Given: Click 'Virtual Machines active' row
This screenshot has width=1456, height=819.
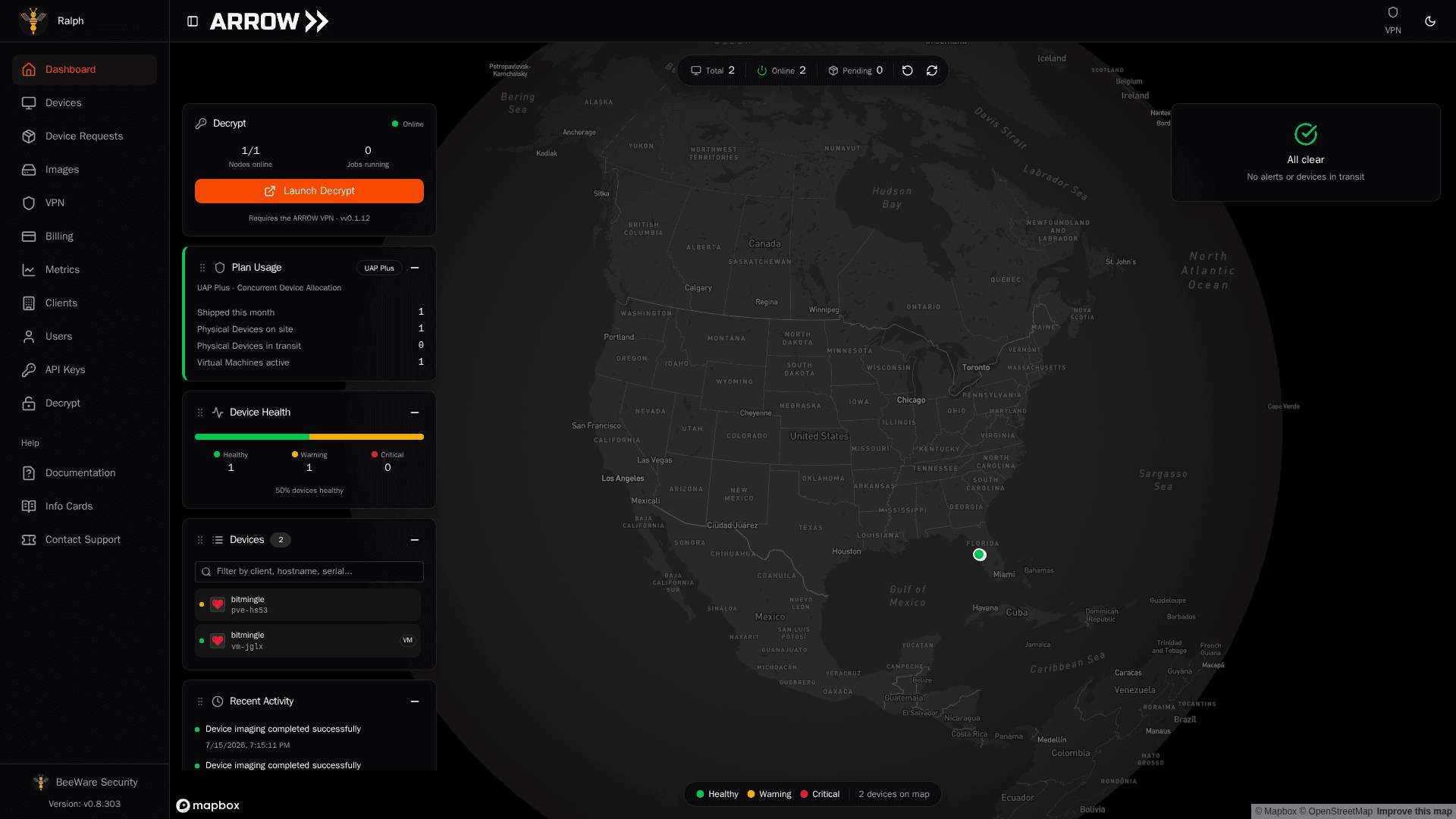Looking at the screenshot, I should 309,362.
